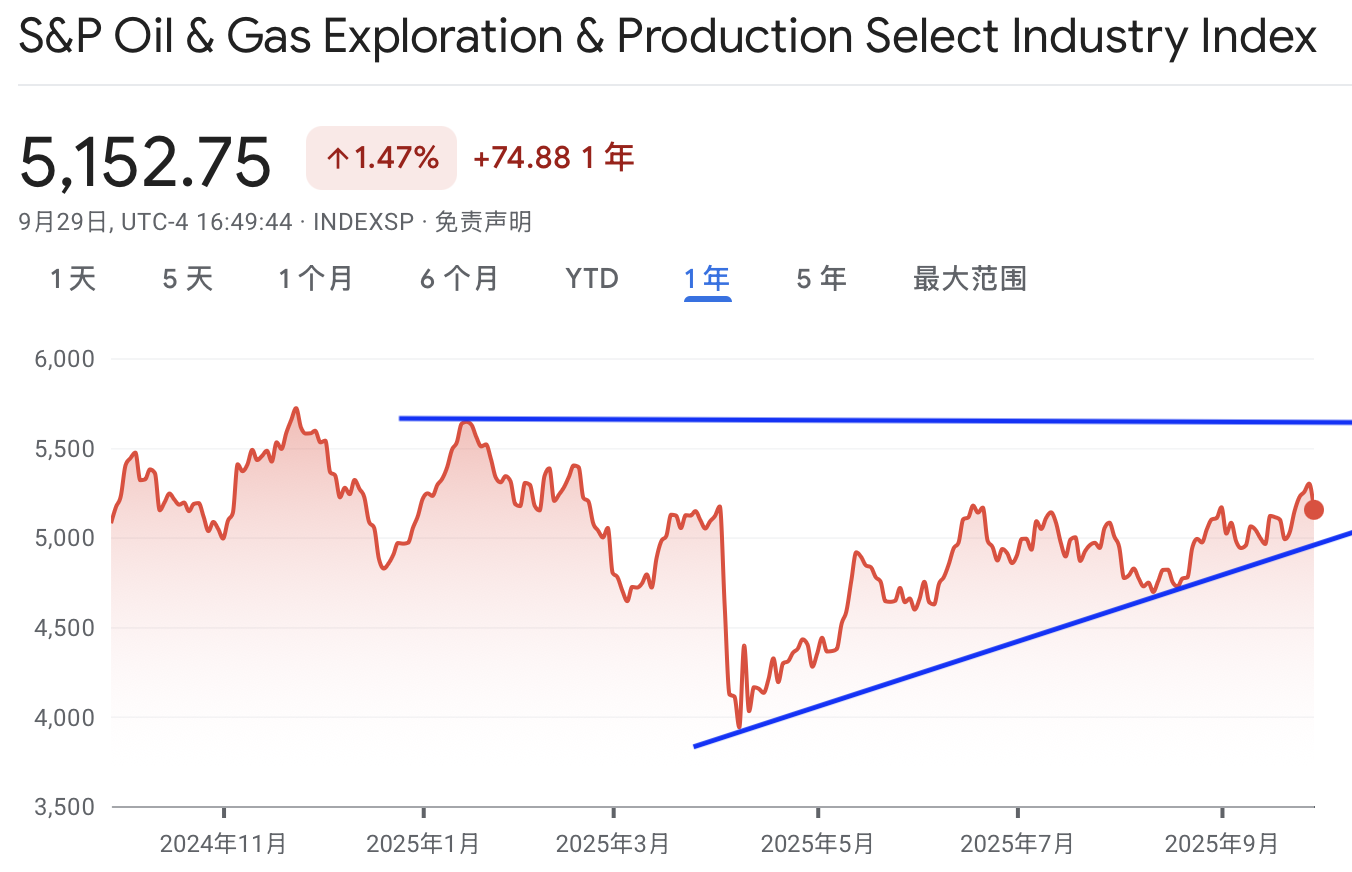Switch to the 5 天 range tab

coord(188,278)
